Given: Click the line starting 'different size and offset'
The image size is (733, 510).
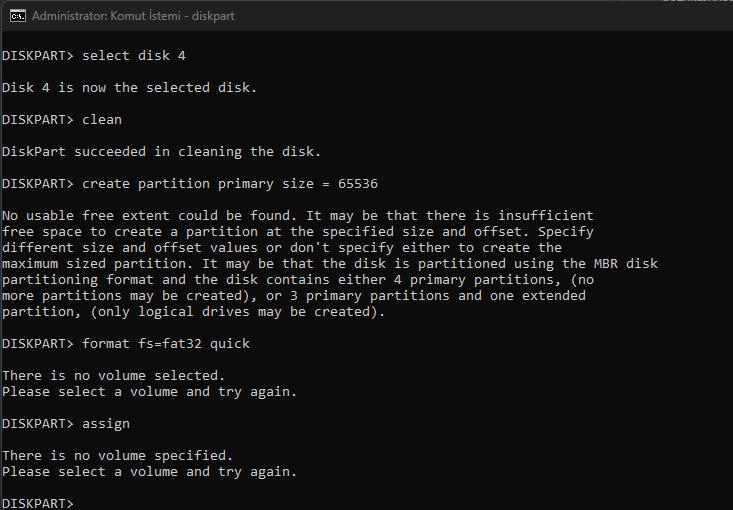Looking at the screenshot, I should [x=281, y=247].
